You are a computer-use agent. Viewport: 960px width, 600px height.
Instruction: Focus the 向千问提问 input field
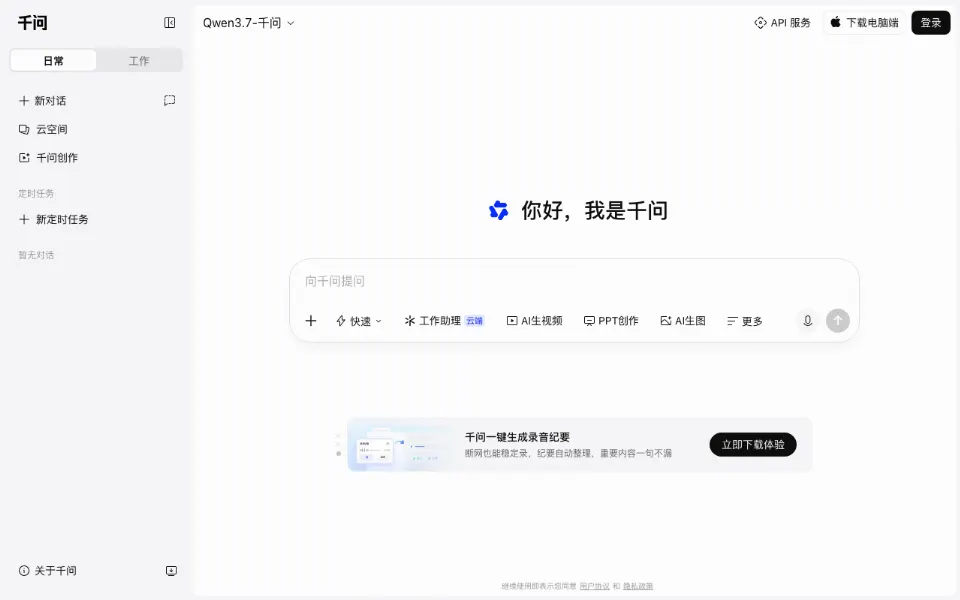[x=574, y=281]
